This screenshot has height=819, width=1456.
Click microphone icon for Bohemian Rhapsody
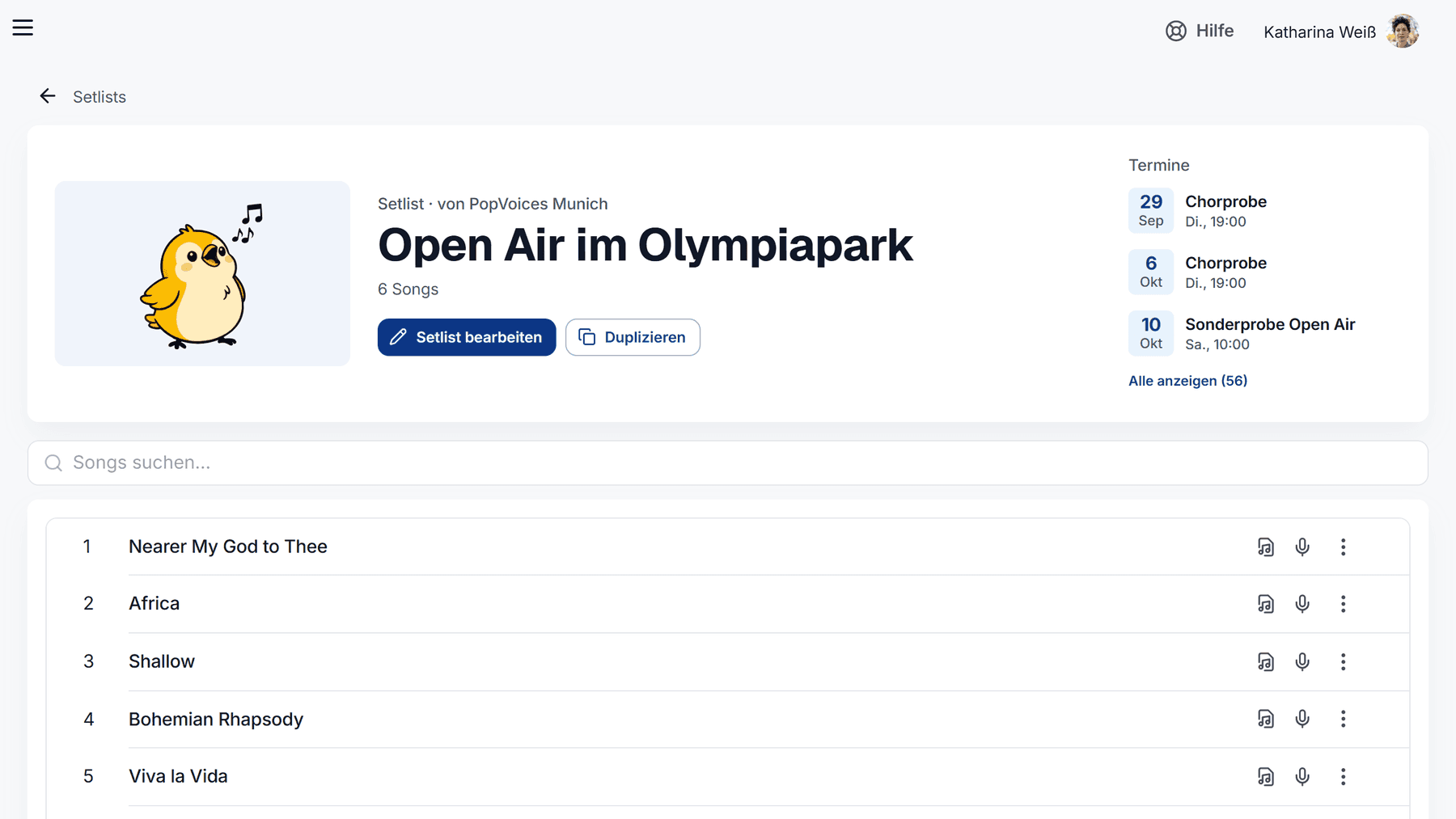tap(1302, 719)
